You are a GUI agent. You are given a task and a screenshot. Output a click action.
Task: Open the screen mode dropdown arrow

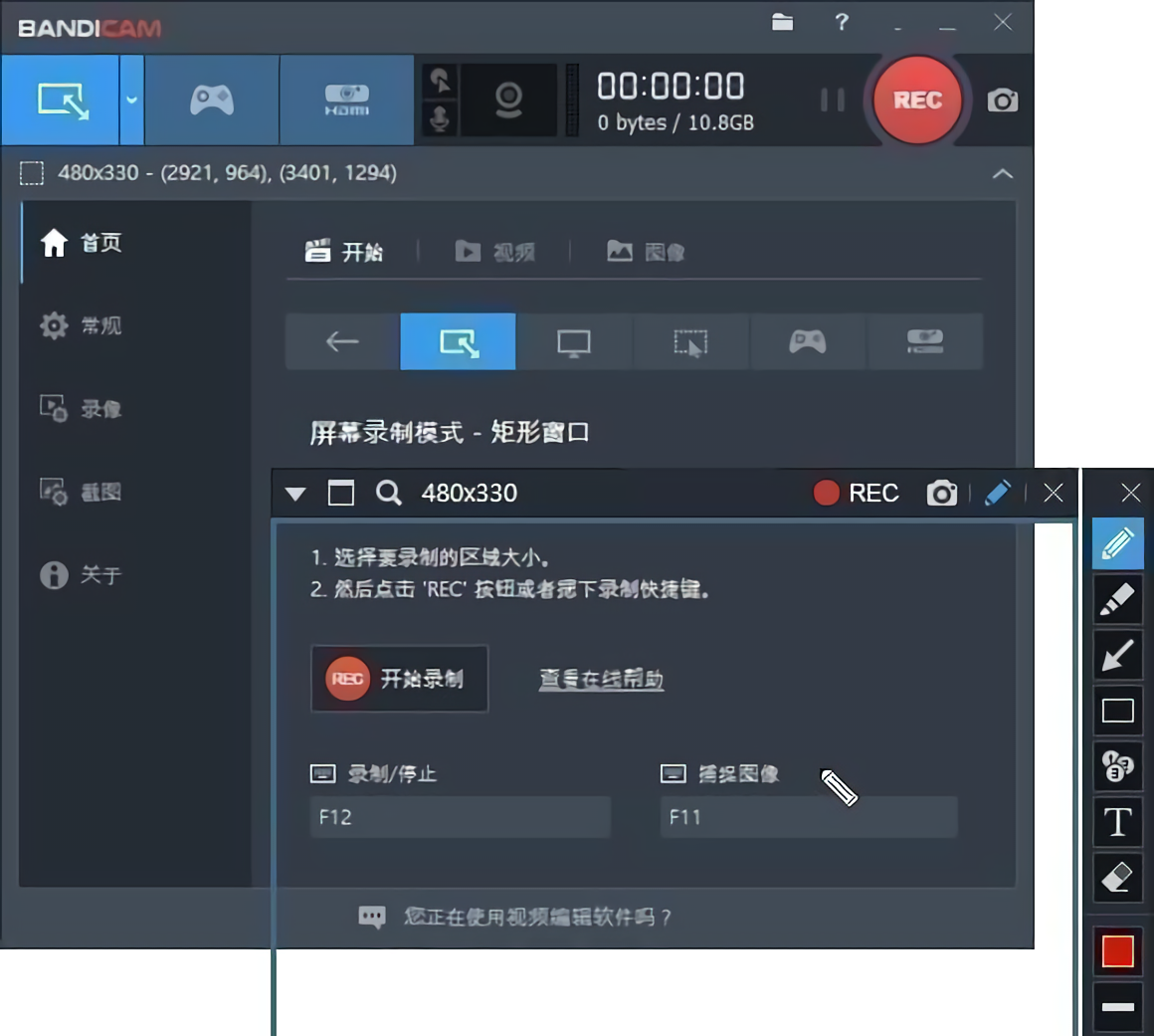(131, 101)
